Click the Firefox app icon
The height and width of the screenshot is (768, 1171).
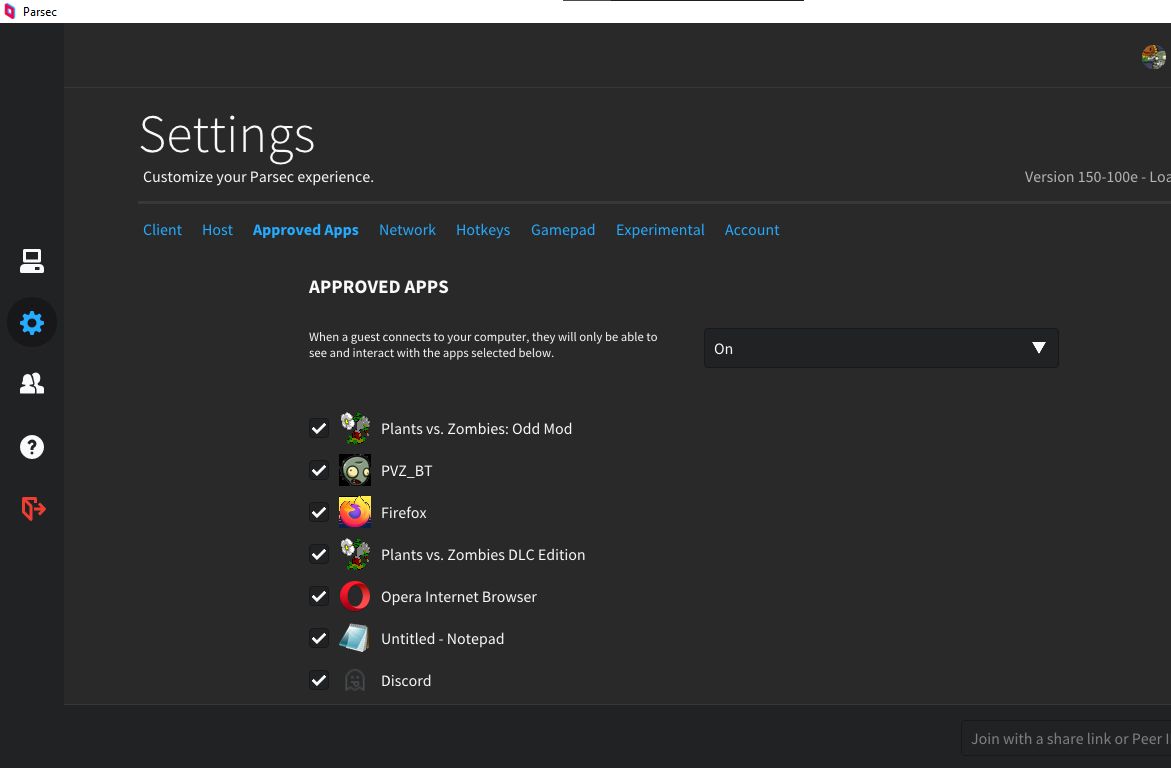[x=355, y=513]
